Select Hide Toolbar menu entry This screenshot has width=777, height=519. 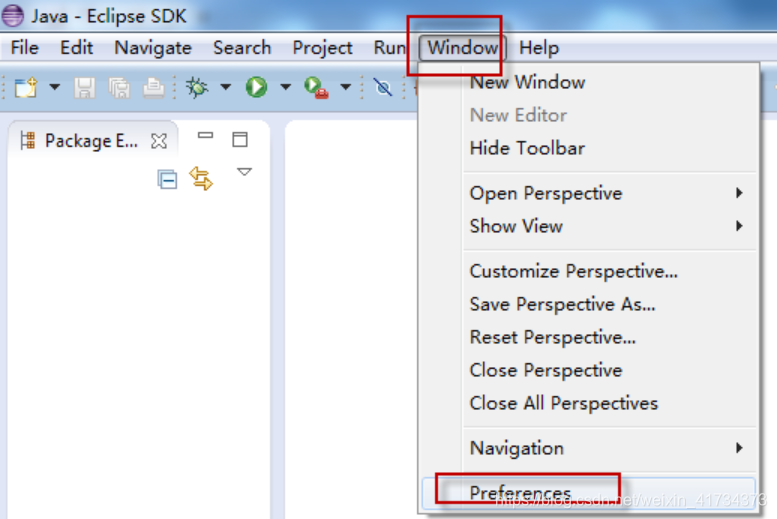589,148
